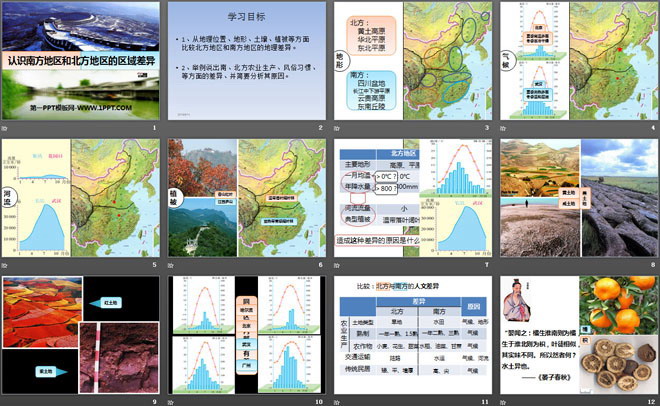Click animation star icon under slide 11
The height and width of the screenshot is (406, 660).
click(x=337, y=402)
